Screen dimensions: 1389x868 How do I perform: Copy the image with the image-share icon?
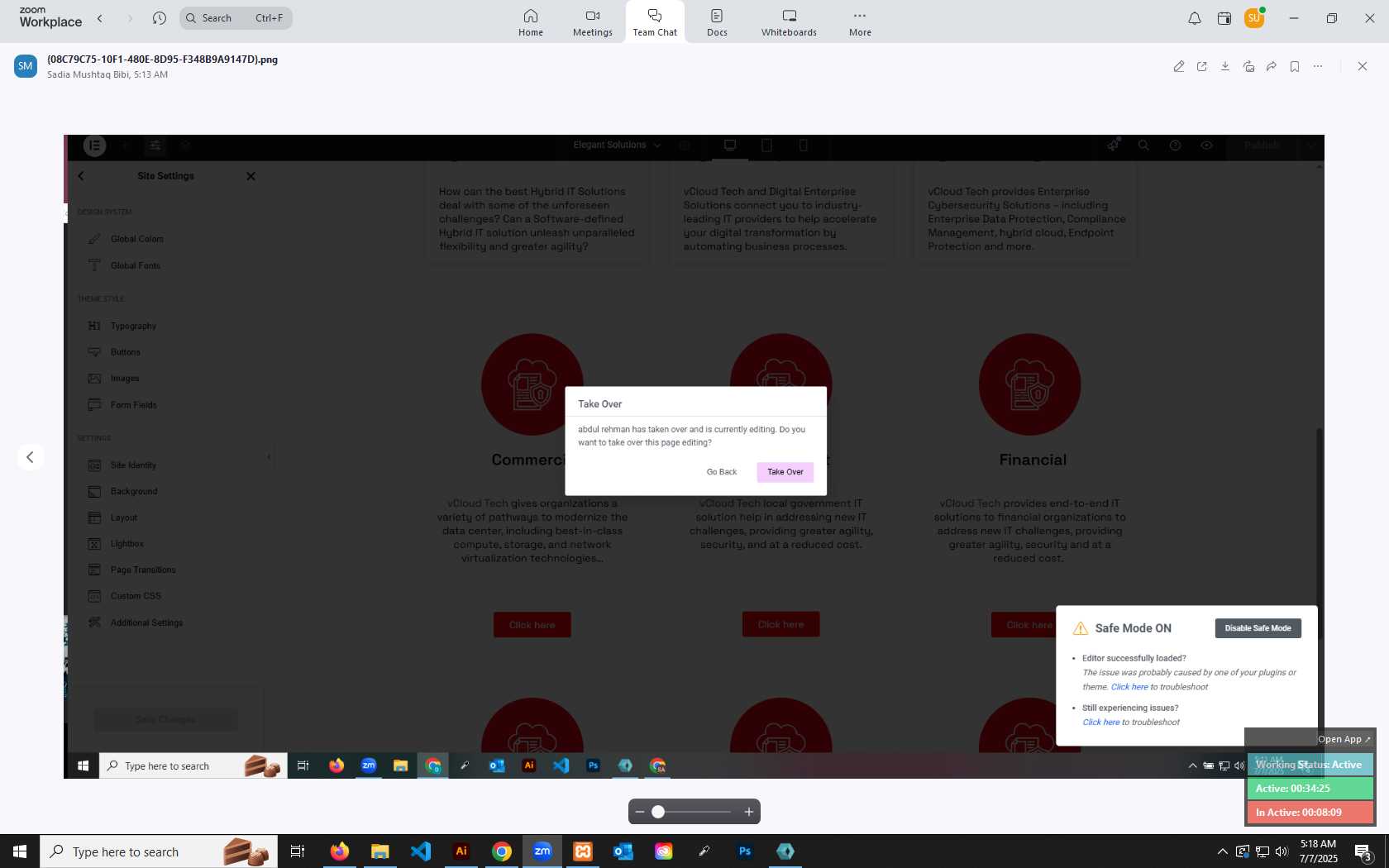pyautogui.click(x=1248, y=66)
